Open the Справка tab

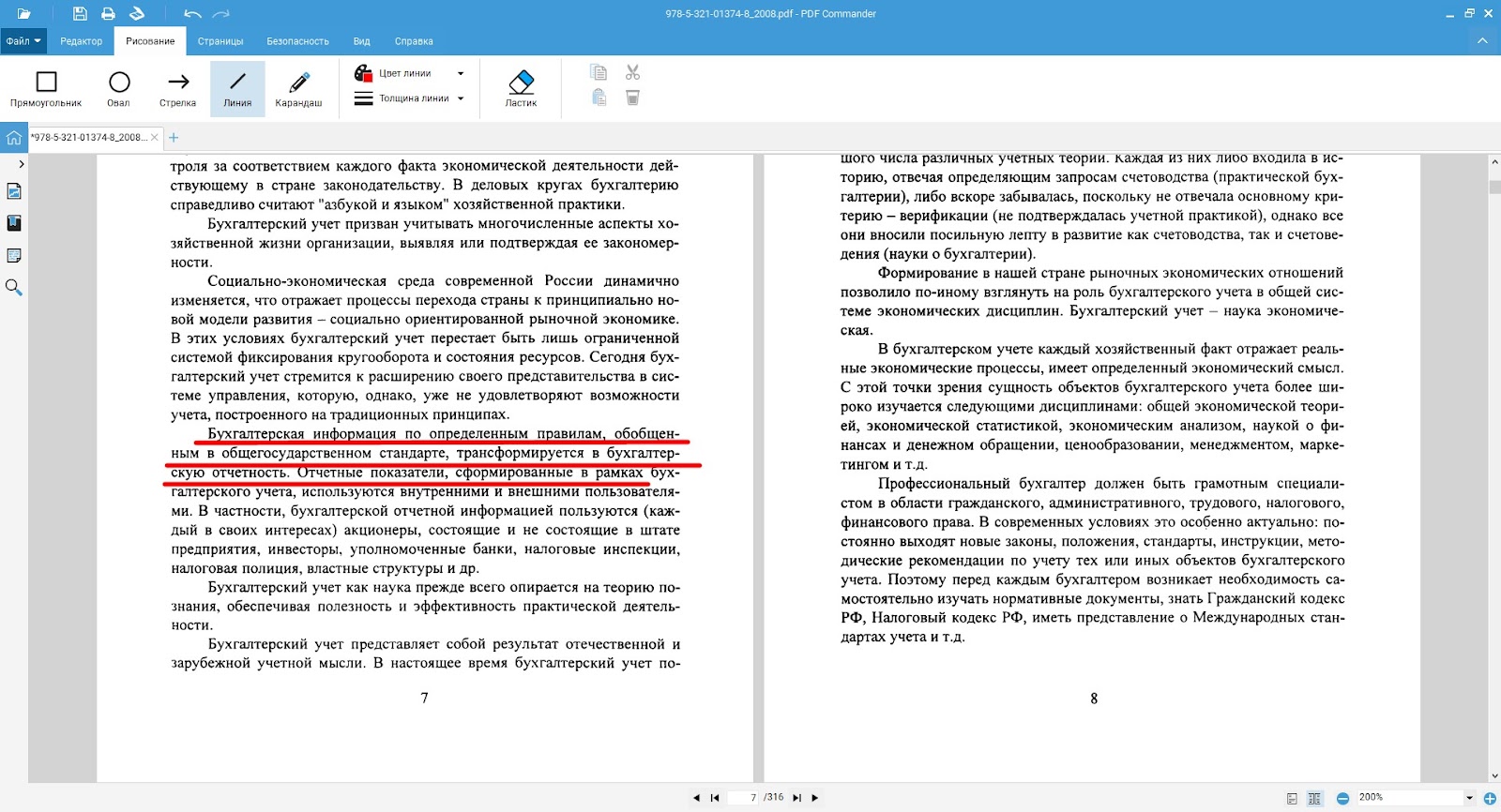414,41
